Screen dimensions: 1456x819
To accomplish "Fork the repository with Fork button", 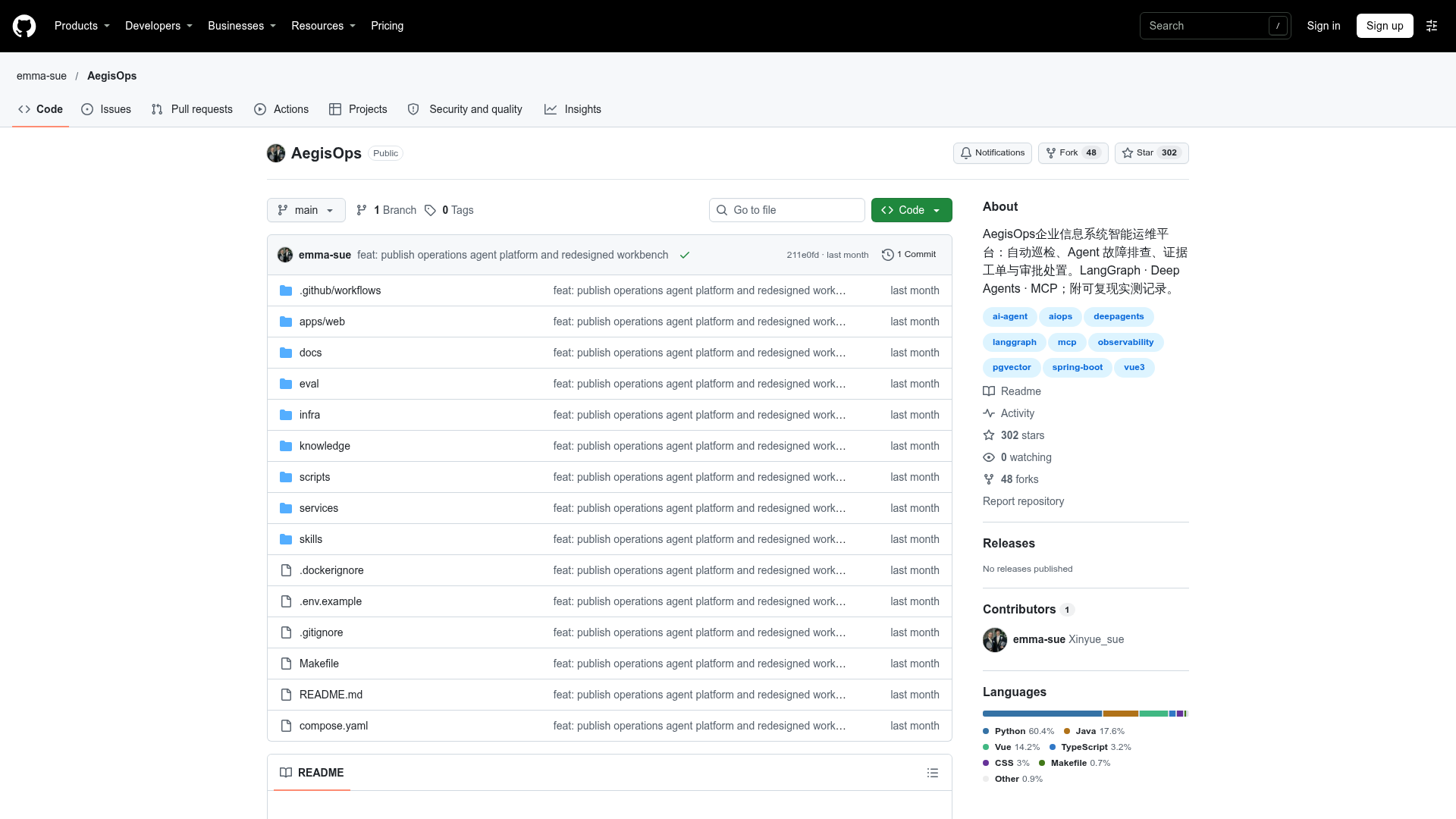I will coord(1072,153).
